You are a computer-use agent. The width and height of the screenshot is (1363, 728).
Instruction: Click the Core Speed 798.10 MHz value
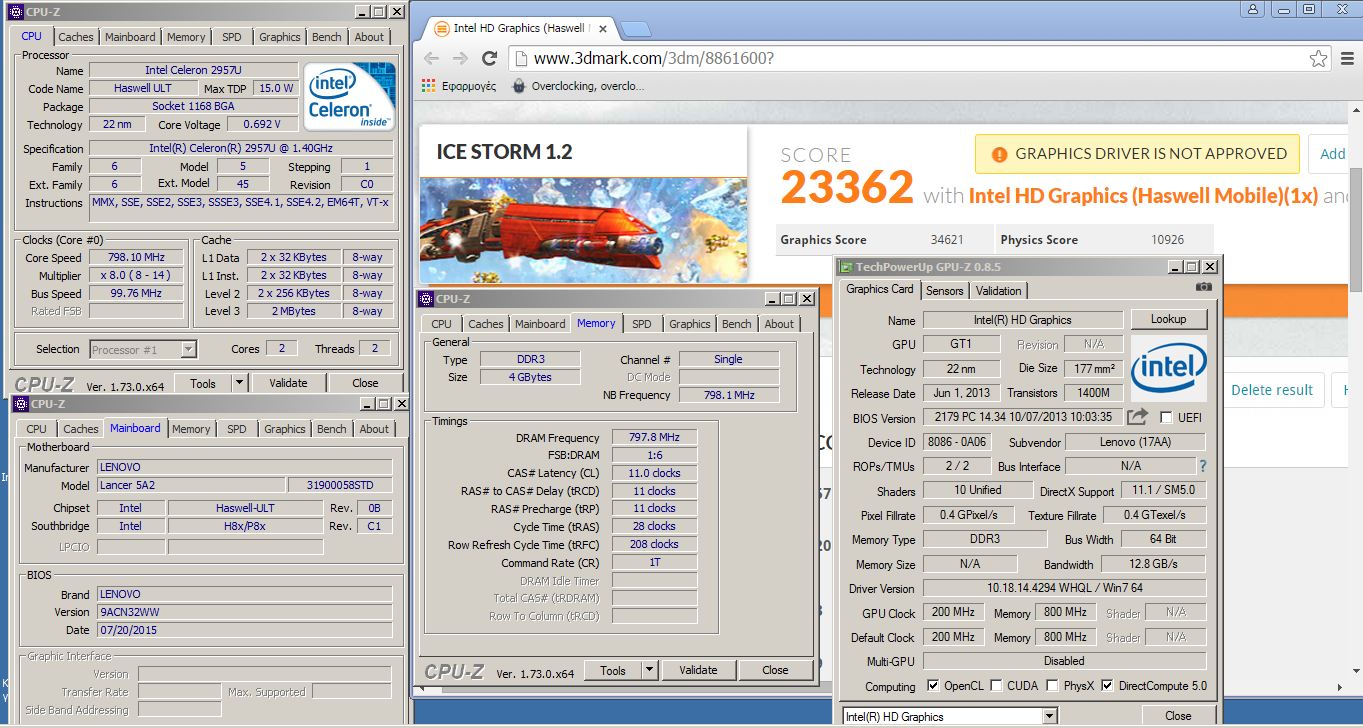coord(135,258)
